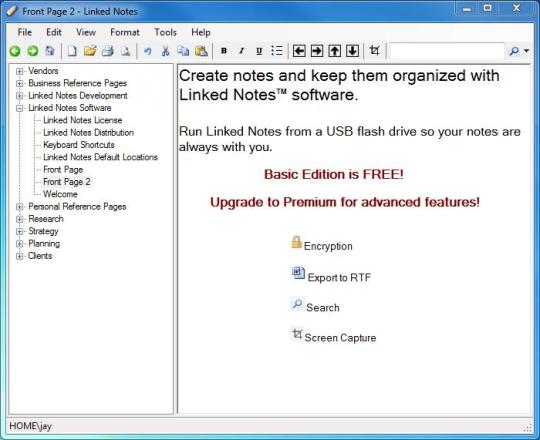This screenshot has height=440, width=540.
Task: Click the Encryption text in the note
Action: pyautogui.click(x=328, y=246)
